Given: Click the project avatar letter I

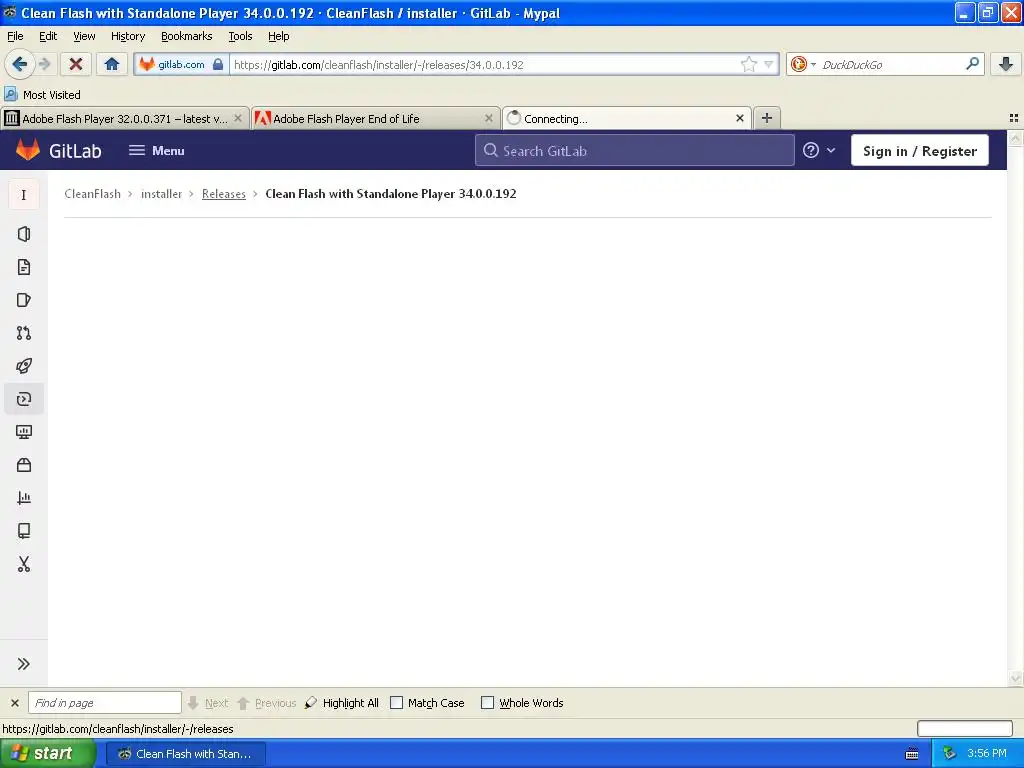Looking at the screenshot, I should 24,195.
